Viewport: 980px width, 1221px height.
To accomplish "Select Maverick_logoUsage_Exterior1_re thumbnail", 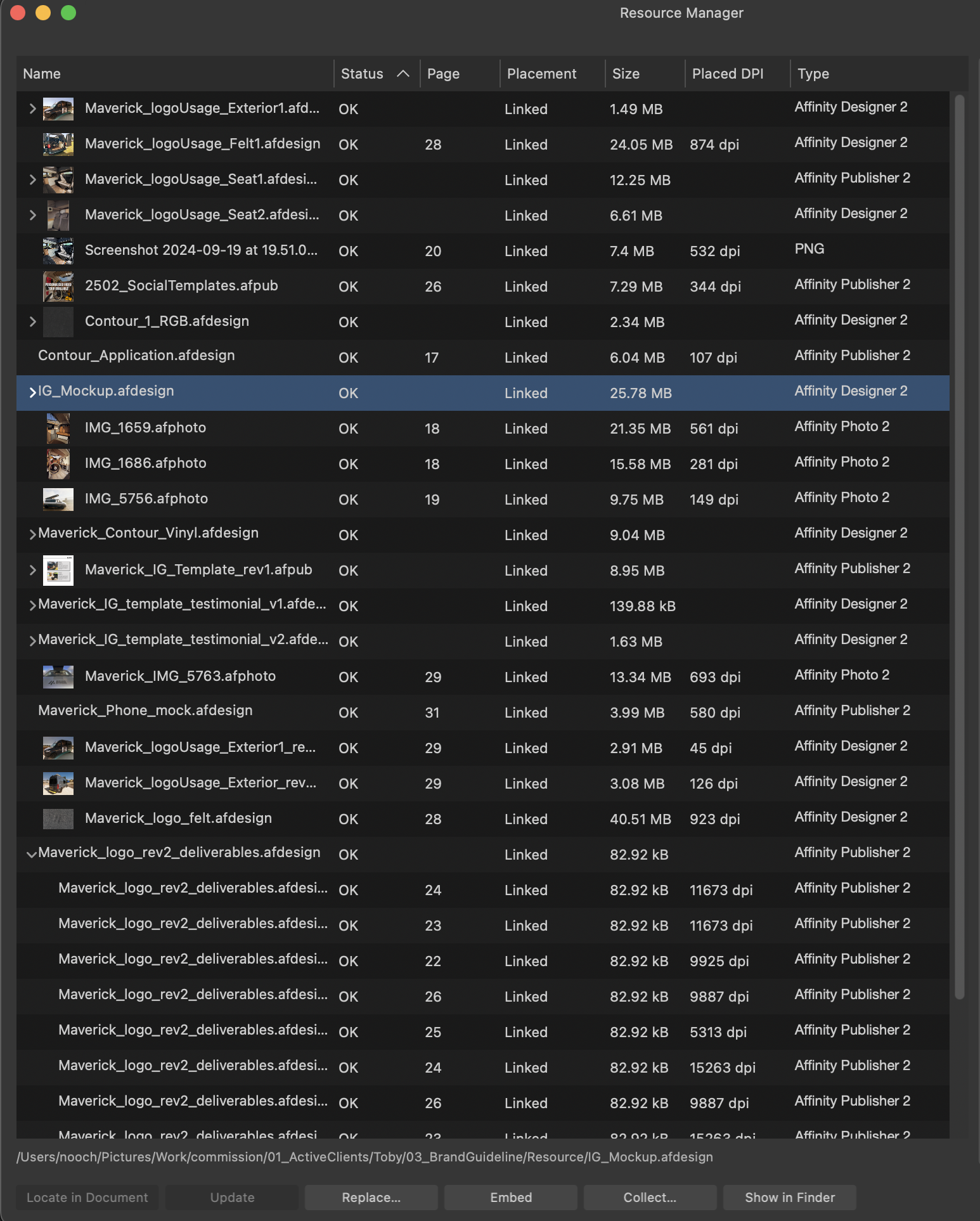I will click(58, 747).
